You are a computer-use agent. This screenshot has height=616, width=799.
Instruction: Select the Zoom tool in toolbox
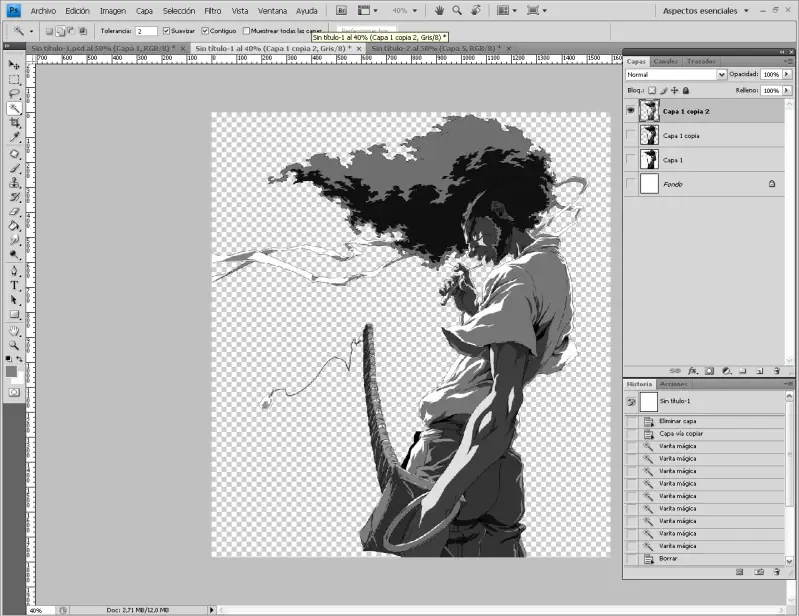point(14,345)
